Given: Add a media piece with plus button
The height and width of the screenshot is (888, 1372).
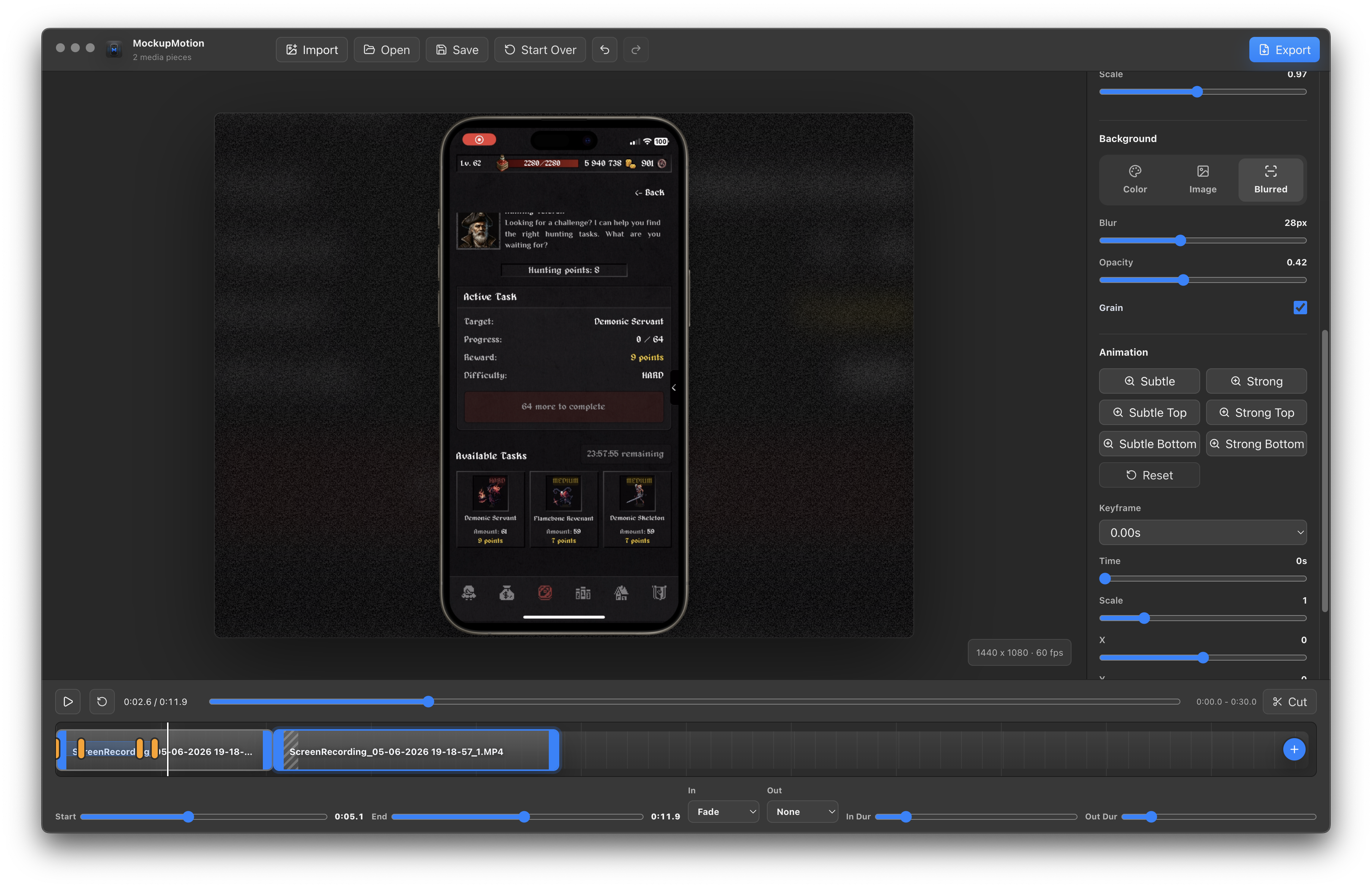Looking at the screenshot, I should (1294, 749).
